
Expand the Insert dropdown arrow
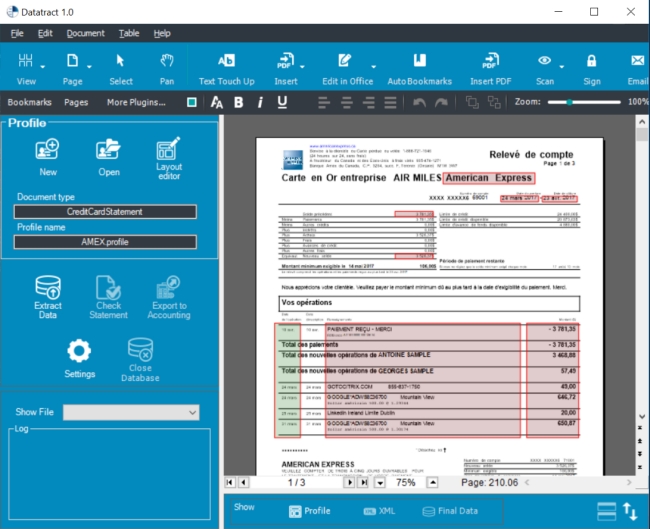pyautogui.click(x=302, y=67)
